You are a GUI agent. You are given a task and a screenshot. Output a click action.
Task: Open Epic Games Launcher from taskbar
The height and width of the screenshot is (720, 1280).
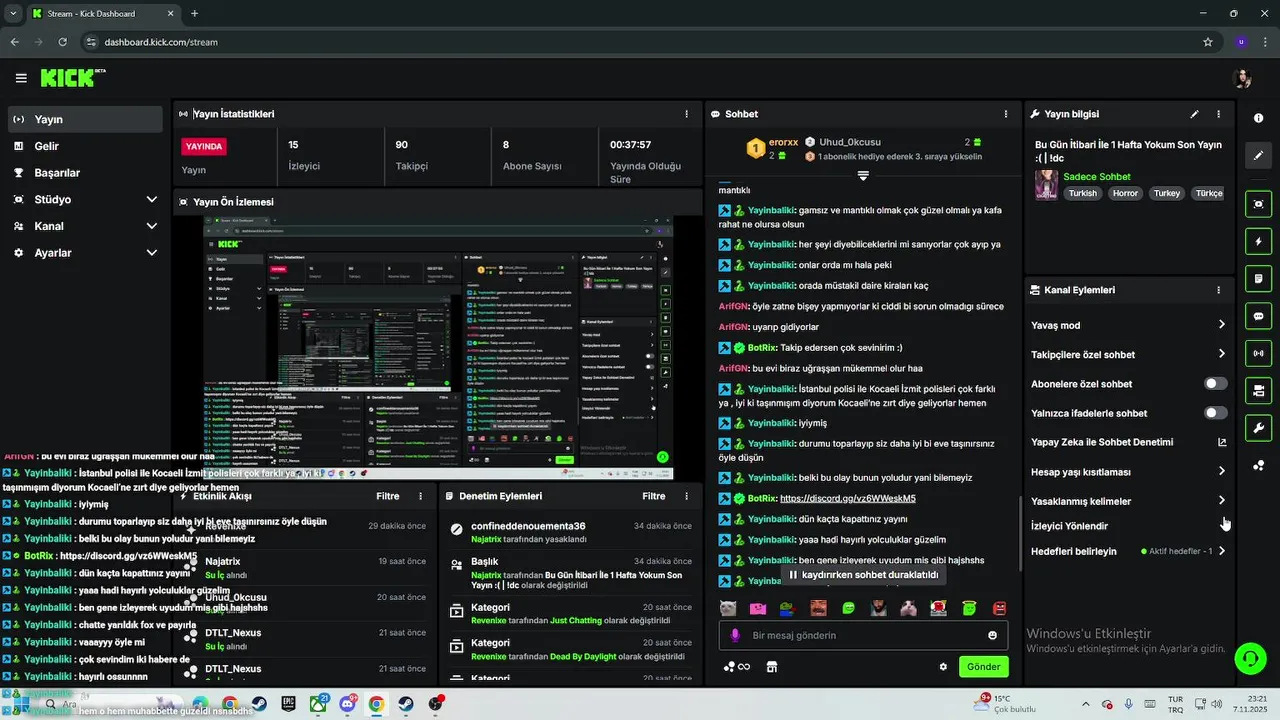[x=289, y=704]
